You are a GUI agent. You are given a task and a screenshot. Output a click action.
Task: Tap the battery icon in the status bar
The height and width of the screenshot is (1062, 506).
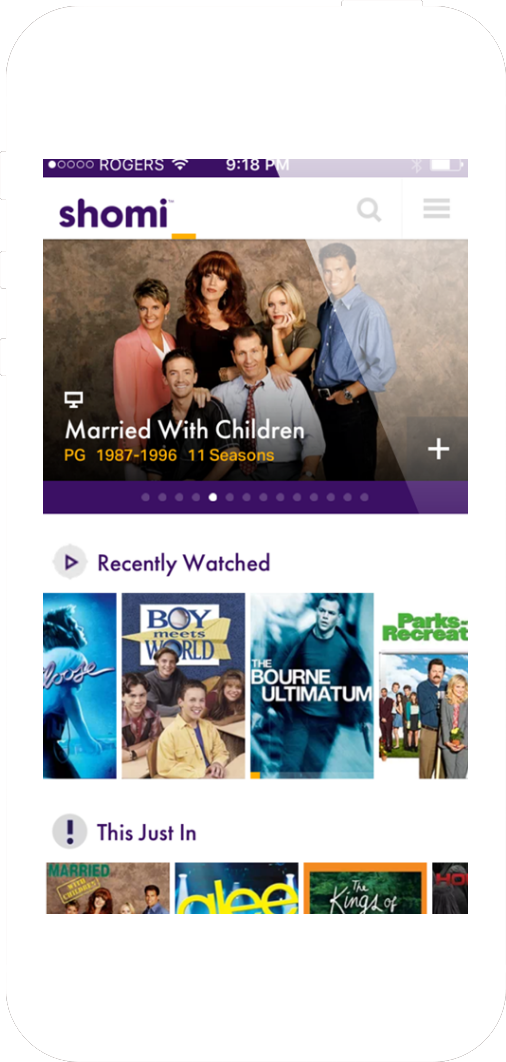(446, 165)
